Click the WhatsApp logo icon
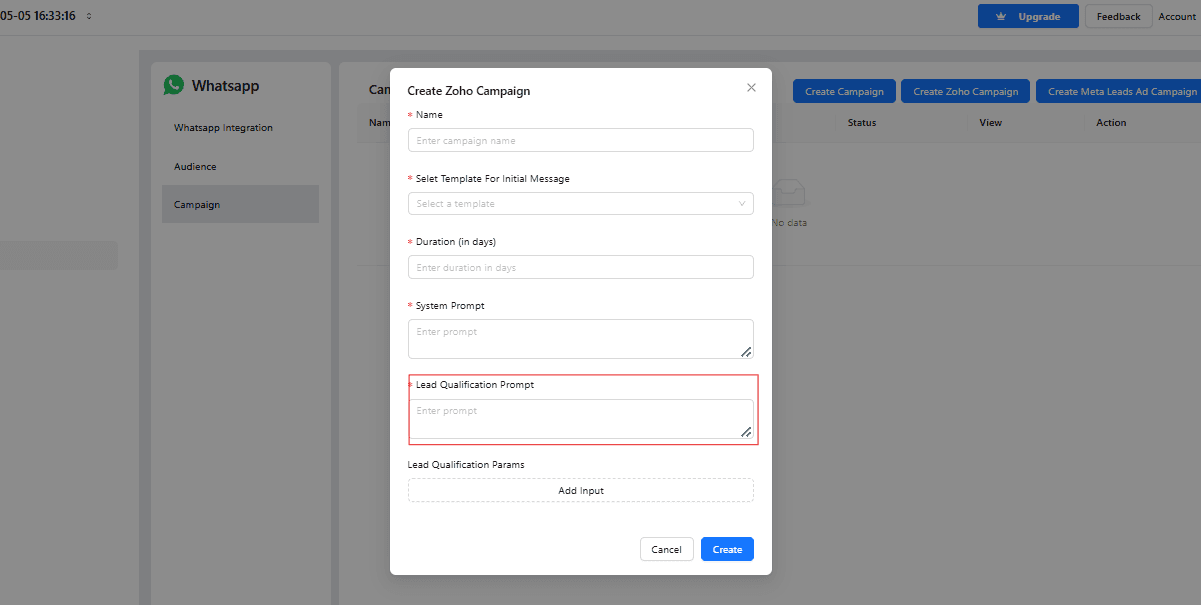This screenshot has width=1201, height=605. pyautogui.click(x=174, y=86)
